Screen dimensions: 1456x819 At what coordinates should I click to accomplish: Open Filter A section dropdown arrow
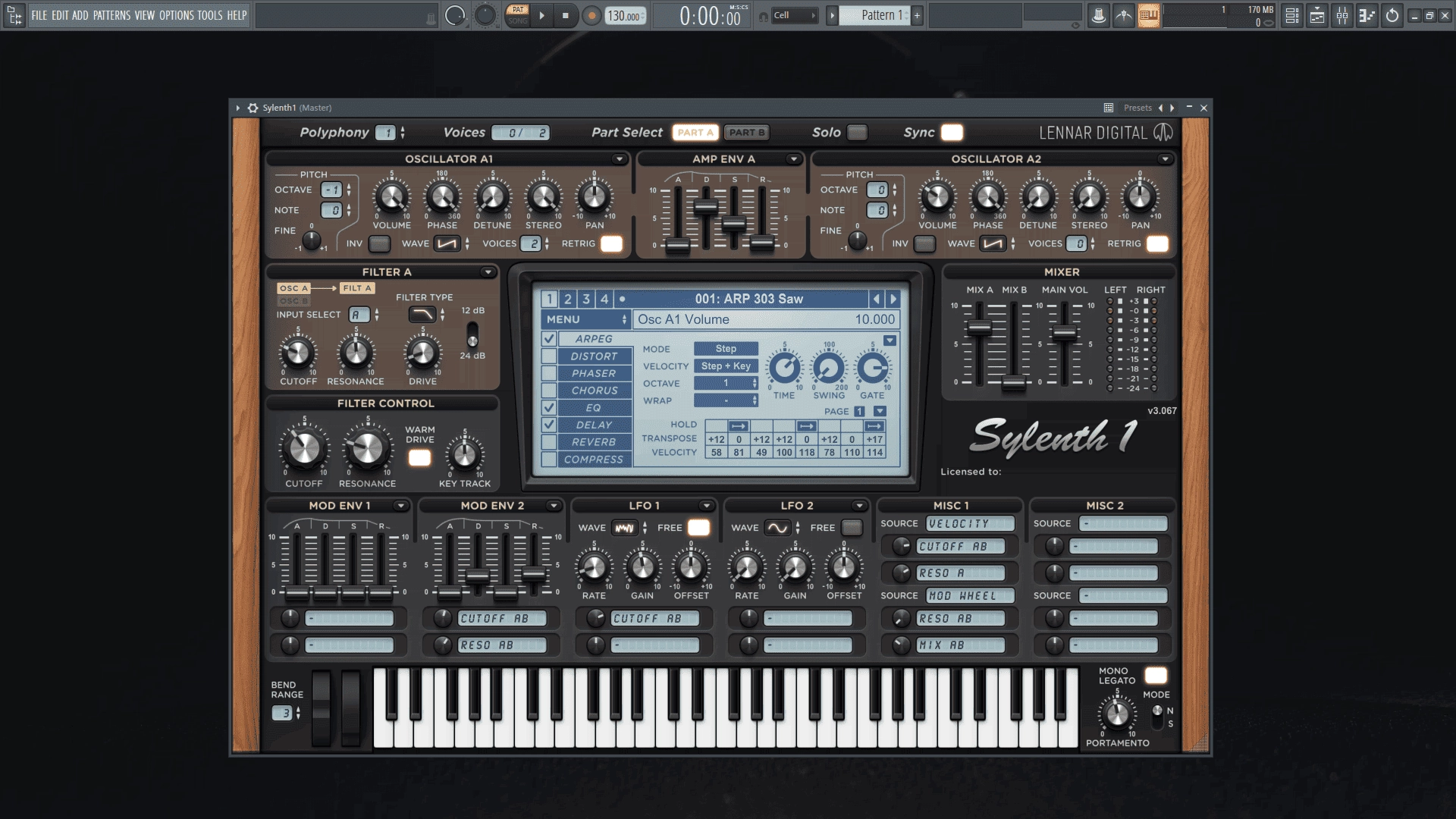point(488,272)
